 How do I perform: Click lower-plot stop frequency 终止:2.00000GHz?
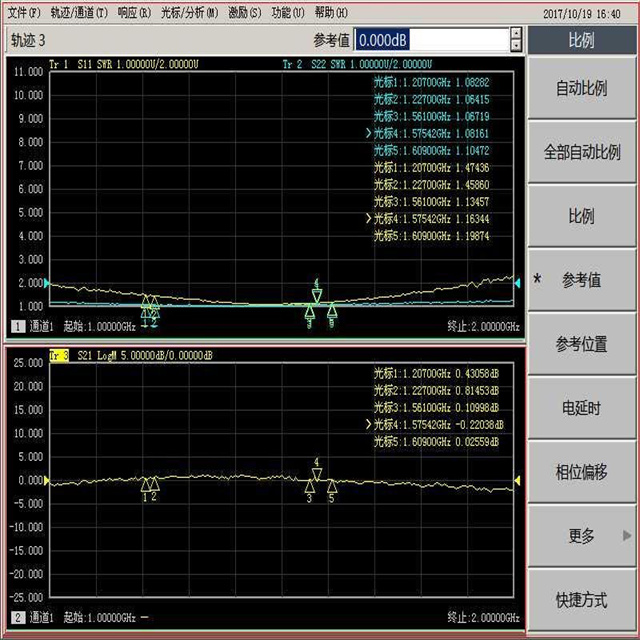pos(483,618)
